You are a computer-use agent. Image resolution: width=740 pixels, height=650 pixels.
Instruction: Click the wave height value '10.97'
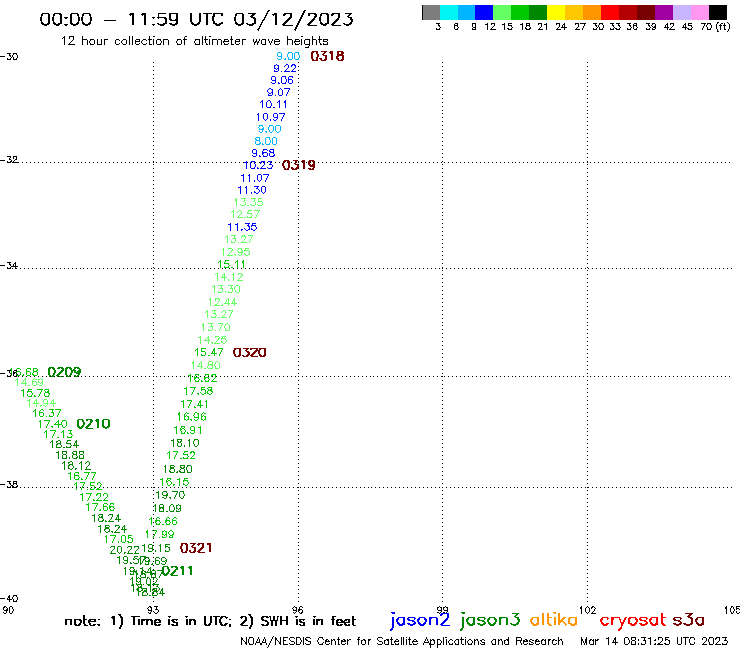pyautogui.click(x=270, y=117)
